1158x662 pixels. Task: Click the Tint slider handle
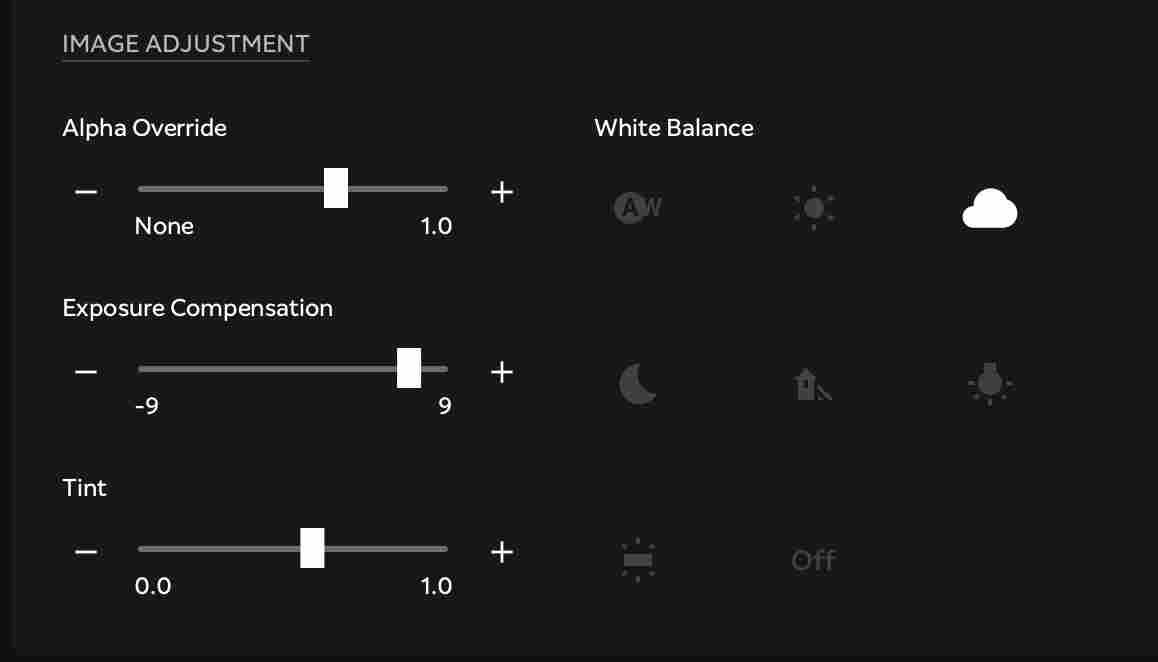coord(313,548)
